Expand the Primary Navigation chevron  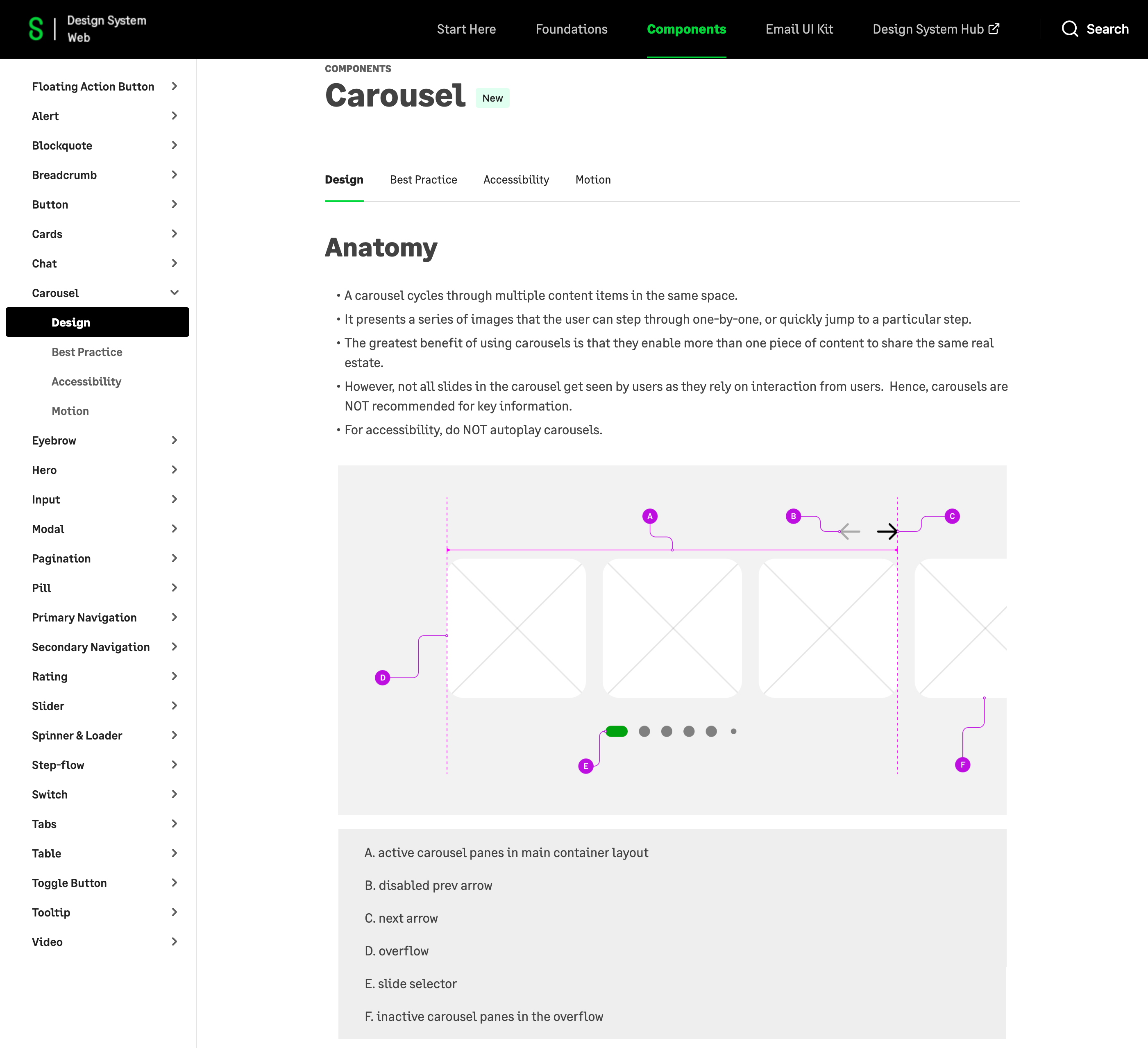(x=174, y=617)
